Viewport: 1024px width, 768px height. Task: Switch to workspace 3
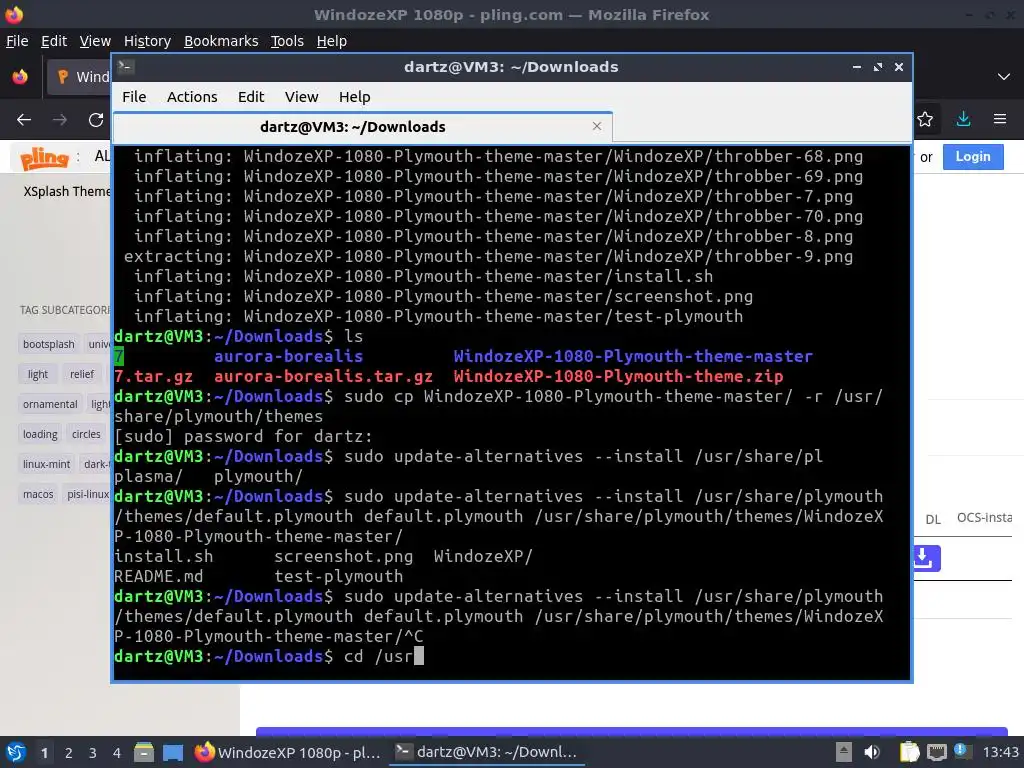93,753
